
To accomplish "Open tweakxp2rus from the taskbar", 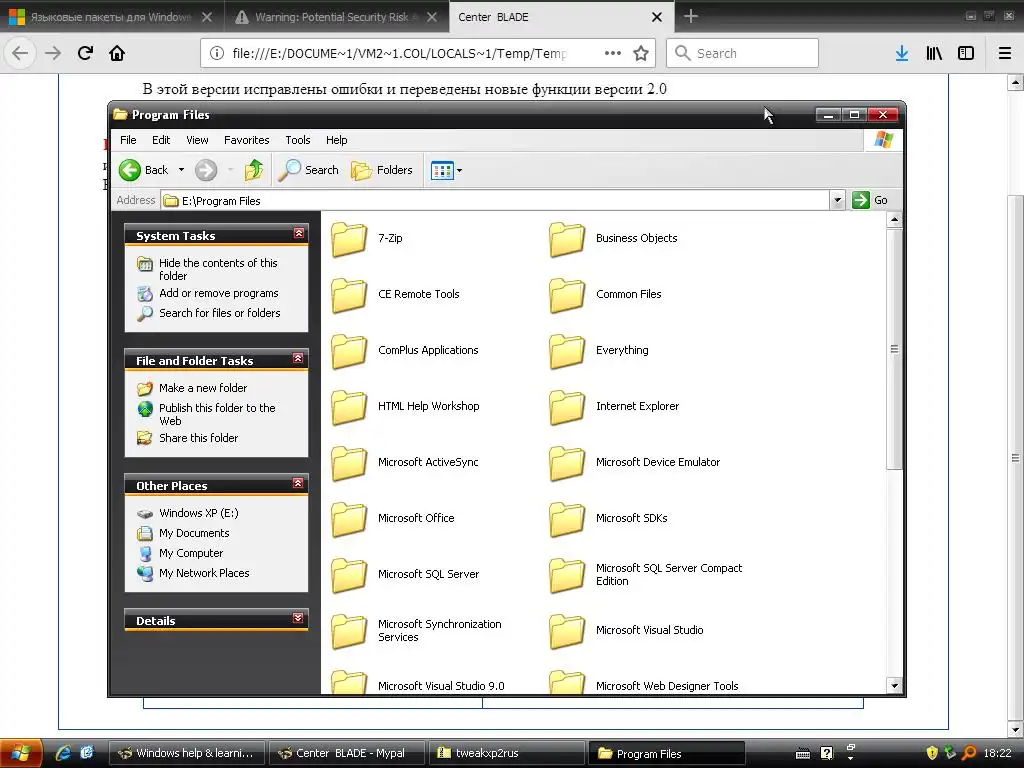I will tap(507, 753).
